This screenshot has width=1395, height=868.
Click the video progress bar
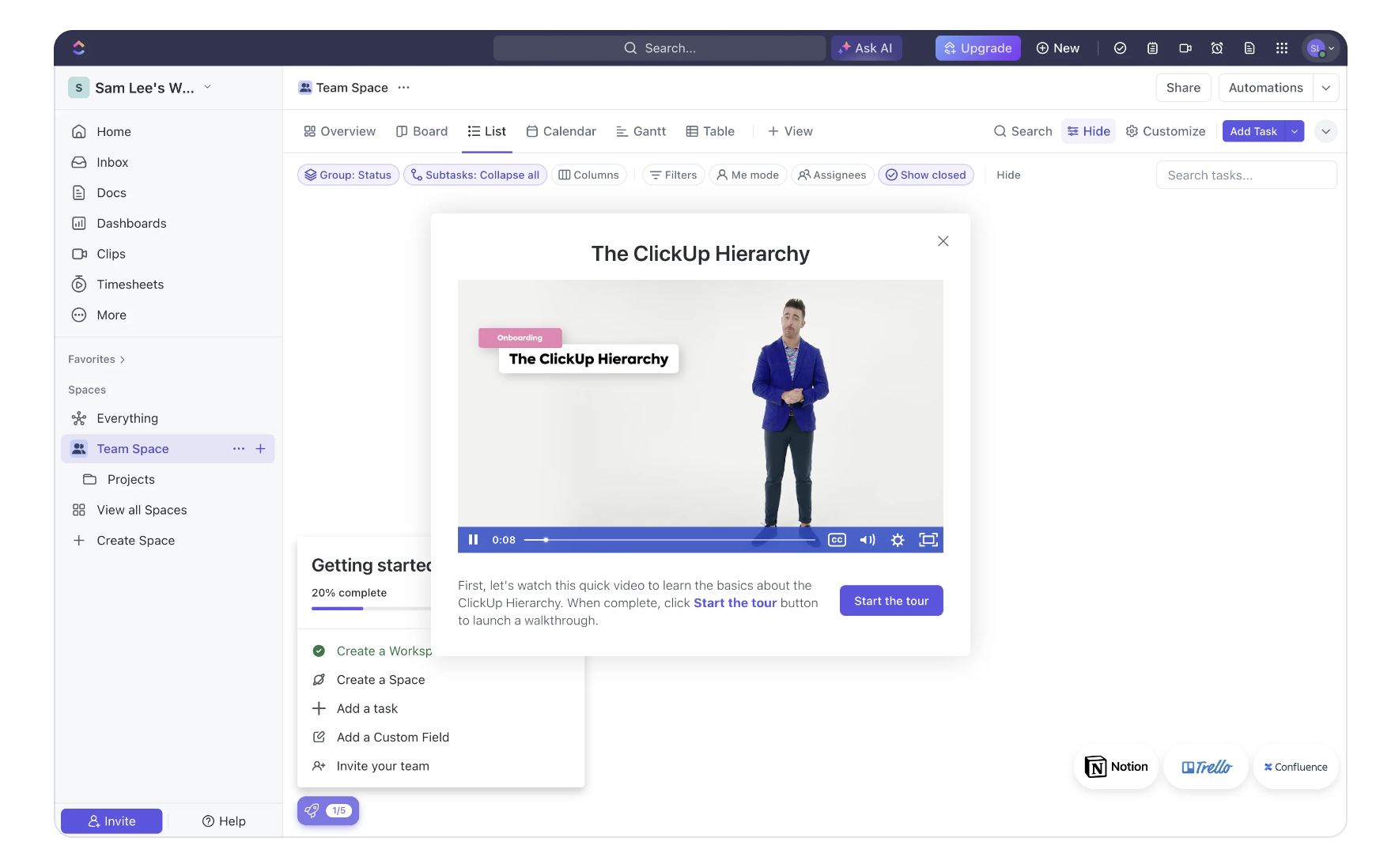coord(669,540)
